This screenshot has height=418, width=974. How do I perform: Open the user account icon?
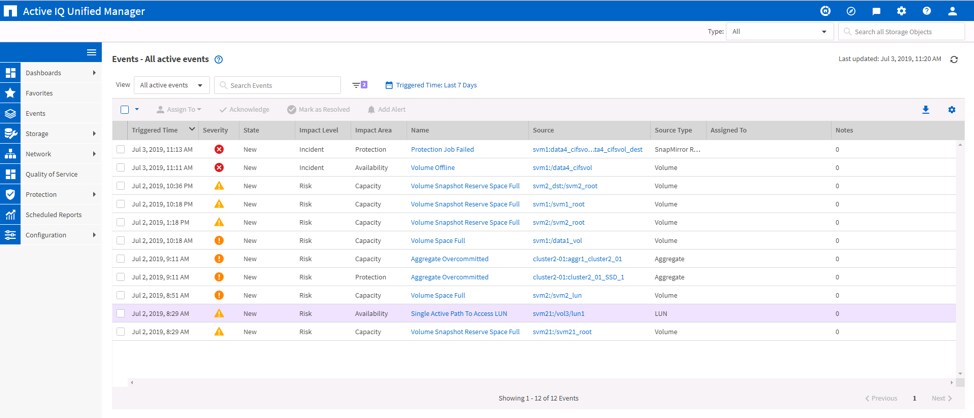pos(951,11)
